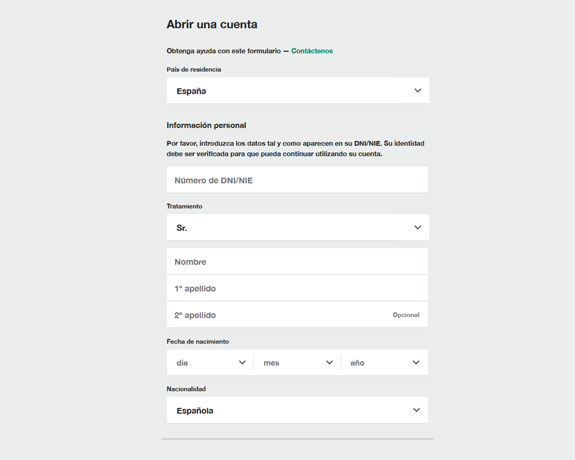
Task: Click the 2º apellido optional field
Action: (297, 315)
